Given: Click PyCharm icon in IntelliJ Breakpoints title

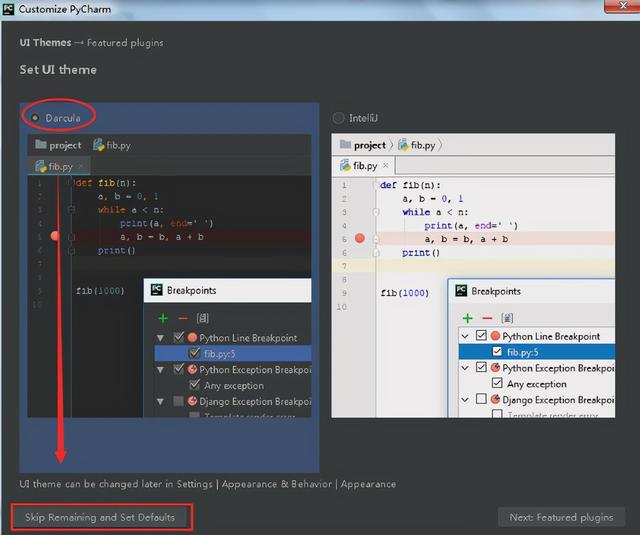Looking at the screenshot, I should (461, 291).
